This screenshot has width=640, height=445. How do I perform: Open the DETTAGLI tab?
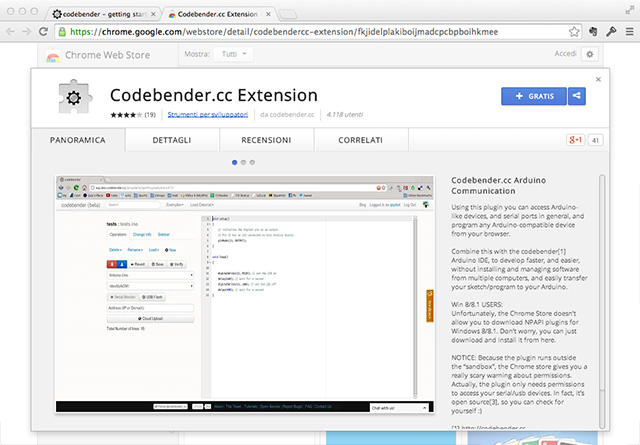[172, 140]
